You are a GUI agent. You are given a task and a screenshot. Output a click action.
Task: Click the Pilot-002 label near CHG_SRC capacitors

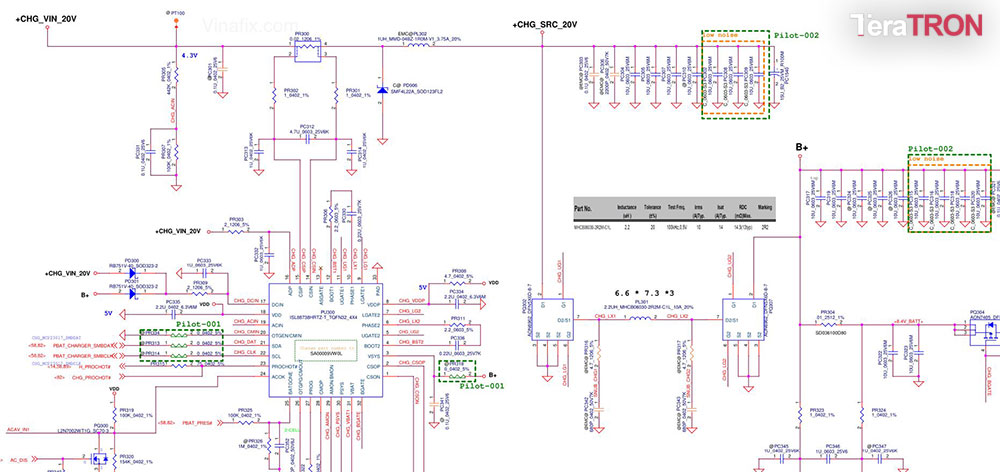tap(797, 36)
